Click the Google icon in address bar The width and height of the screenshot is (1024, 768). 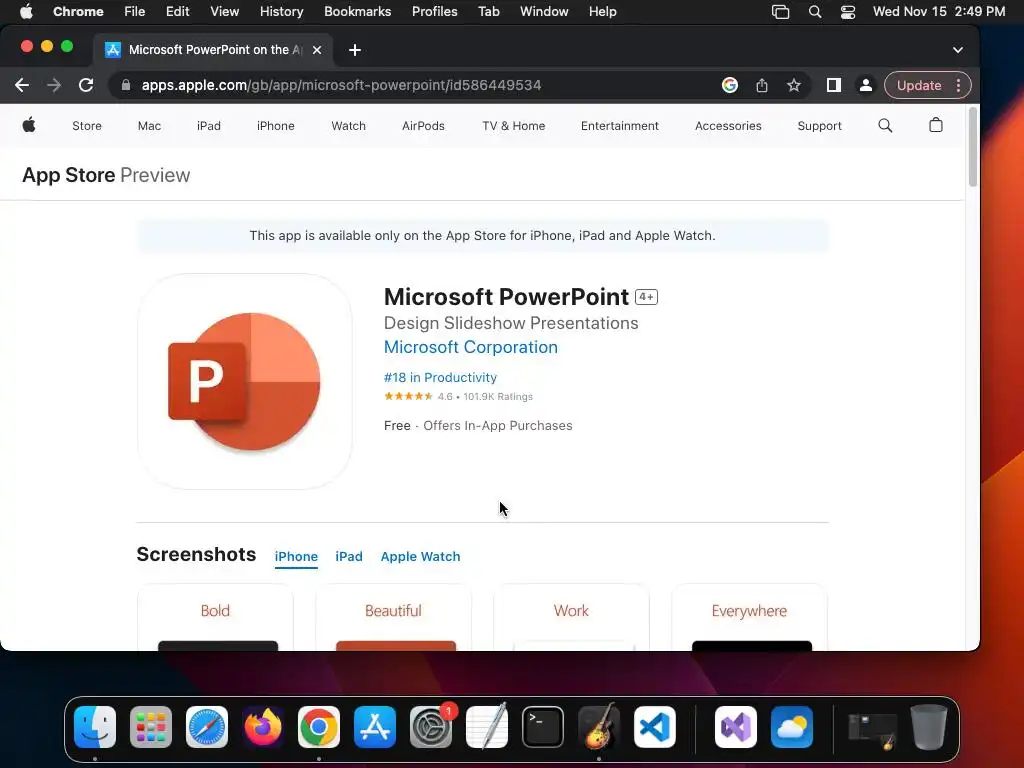(x=729, y=85)
